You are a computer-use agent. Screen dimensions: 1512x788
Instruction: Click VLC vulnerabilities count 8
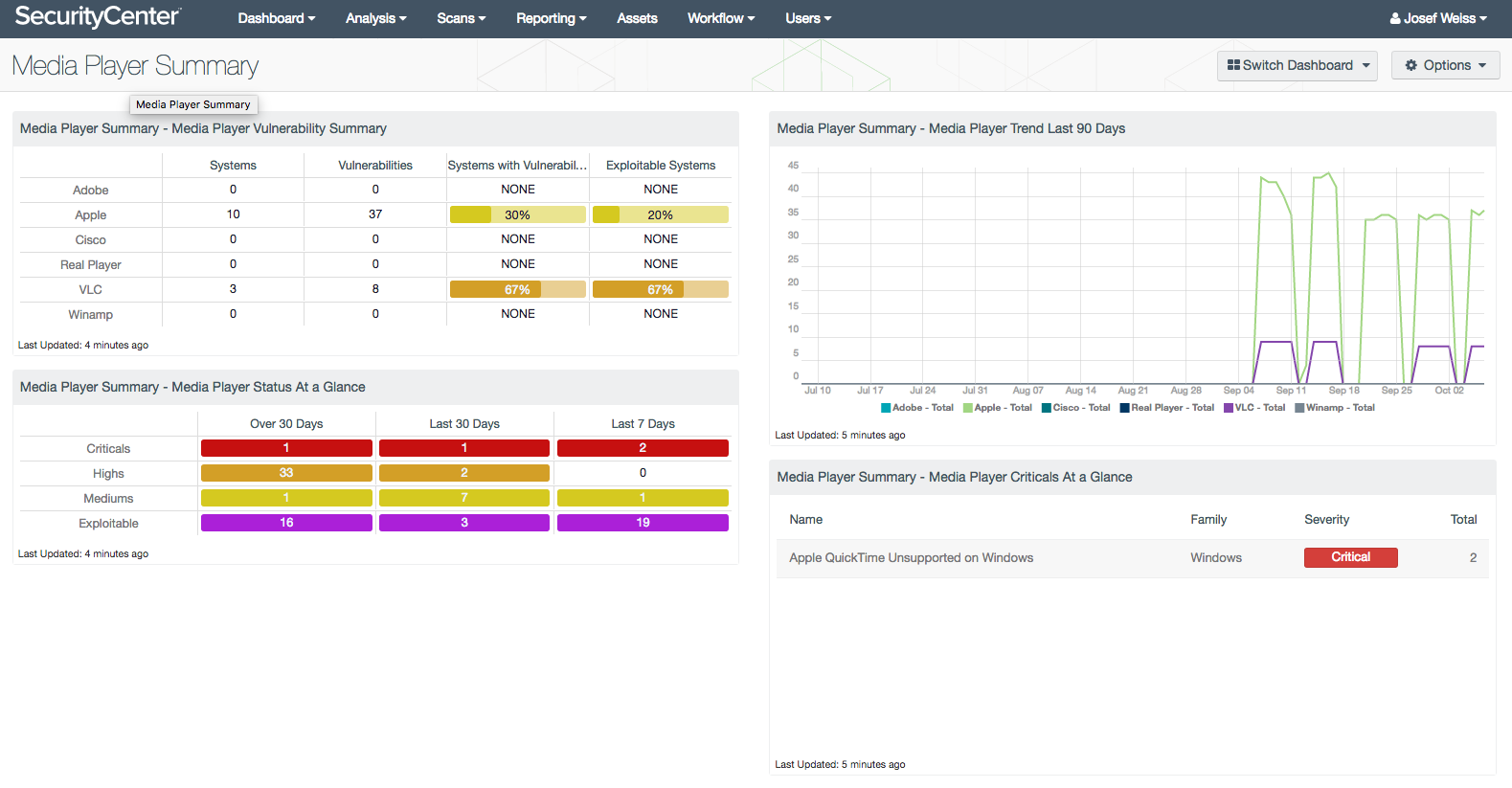tap(375, 289)
